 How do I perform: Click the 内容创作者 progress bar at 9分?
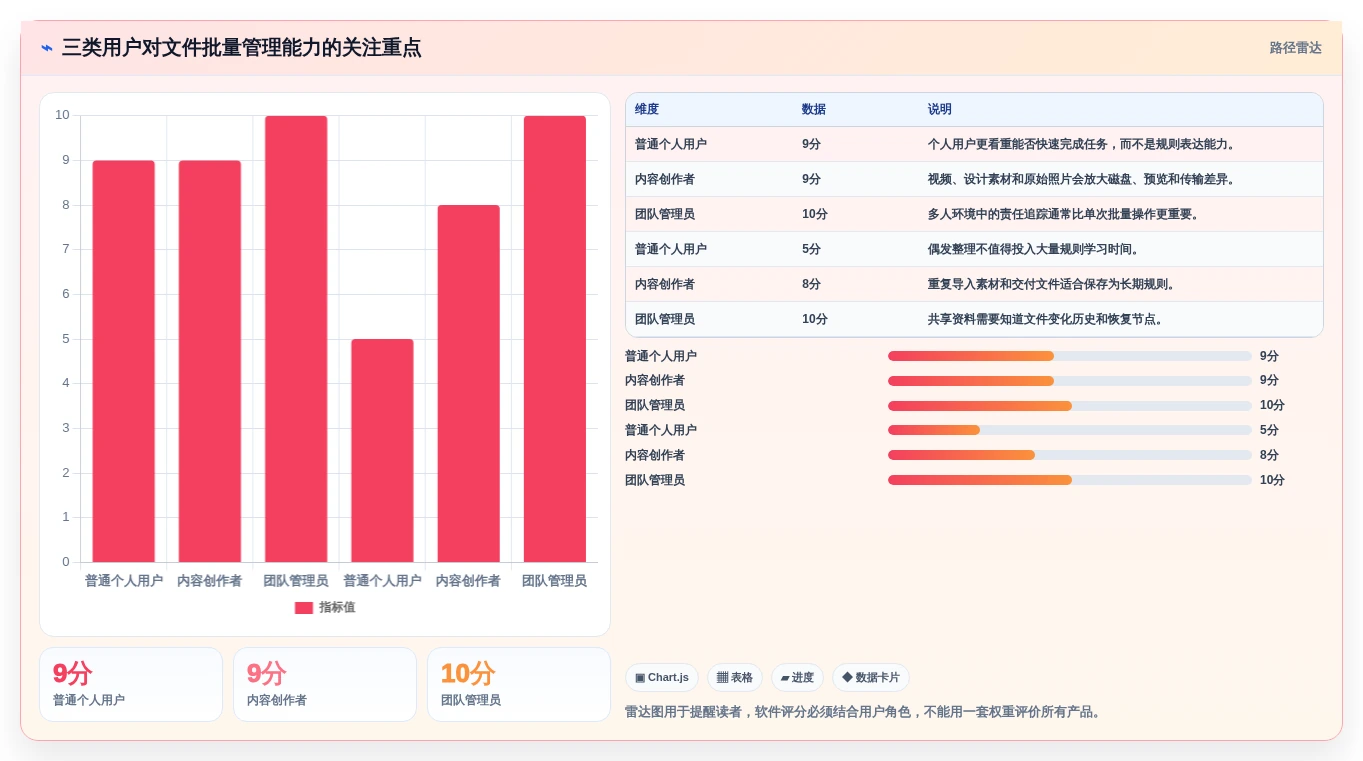point(1070,381)
